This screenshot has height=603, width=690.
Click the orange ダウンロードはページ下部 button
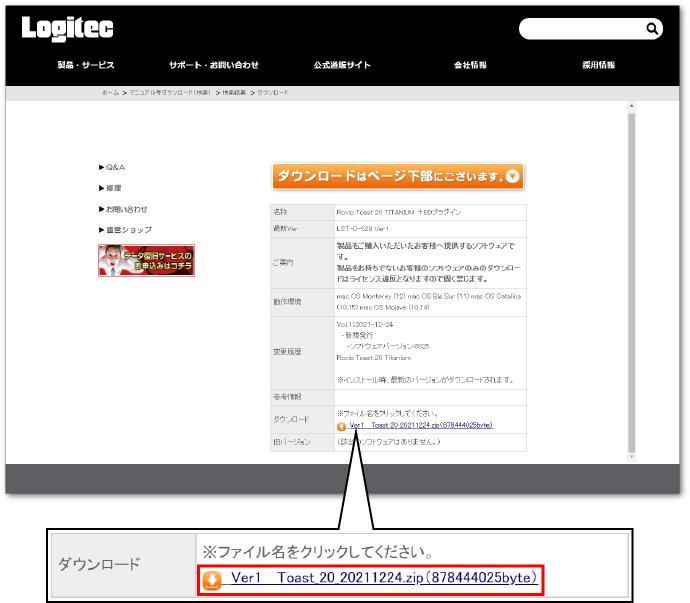point(398,176)
